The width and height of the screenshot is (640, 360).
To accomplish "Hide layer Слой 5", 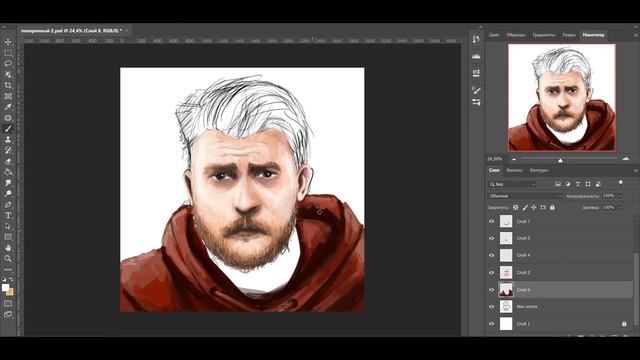I will [491, 238].
